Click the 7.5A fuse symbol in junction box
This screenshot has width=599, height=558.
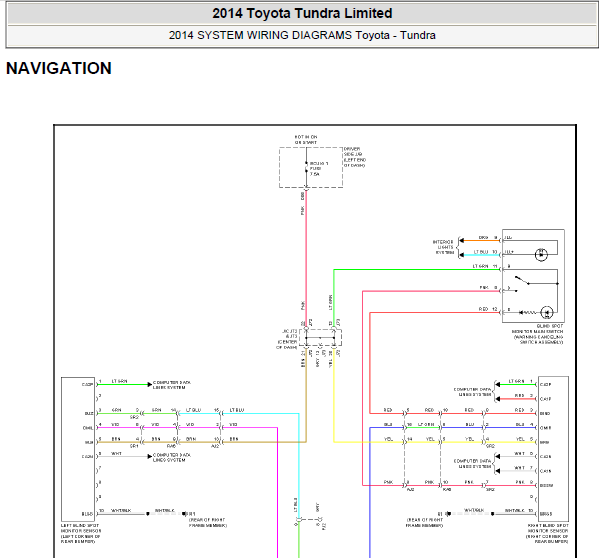tap(306, 168)
